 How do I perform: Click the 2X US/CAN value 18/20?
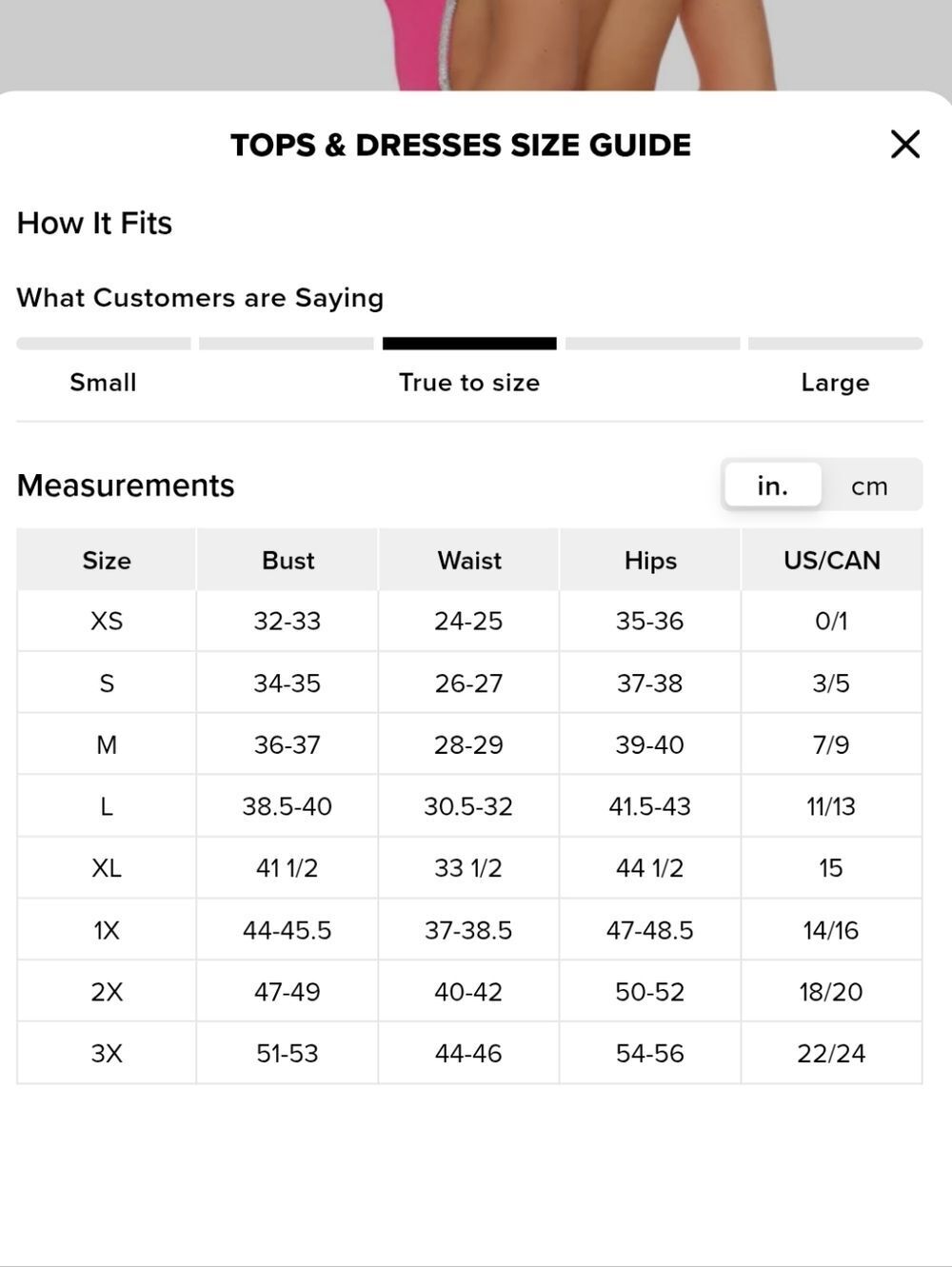tap(831, 992)
